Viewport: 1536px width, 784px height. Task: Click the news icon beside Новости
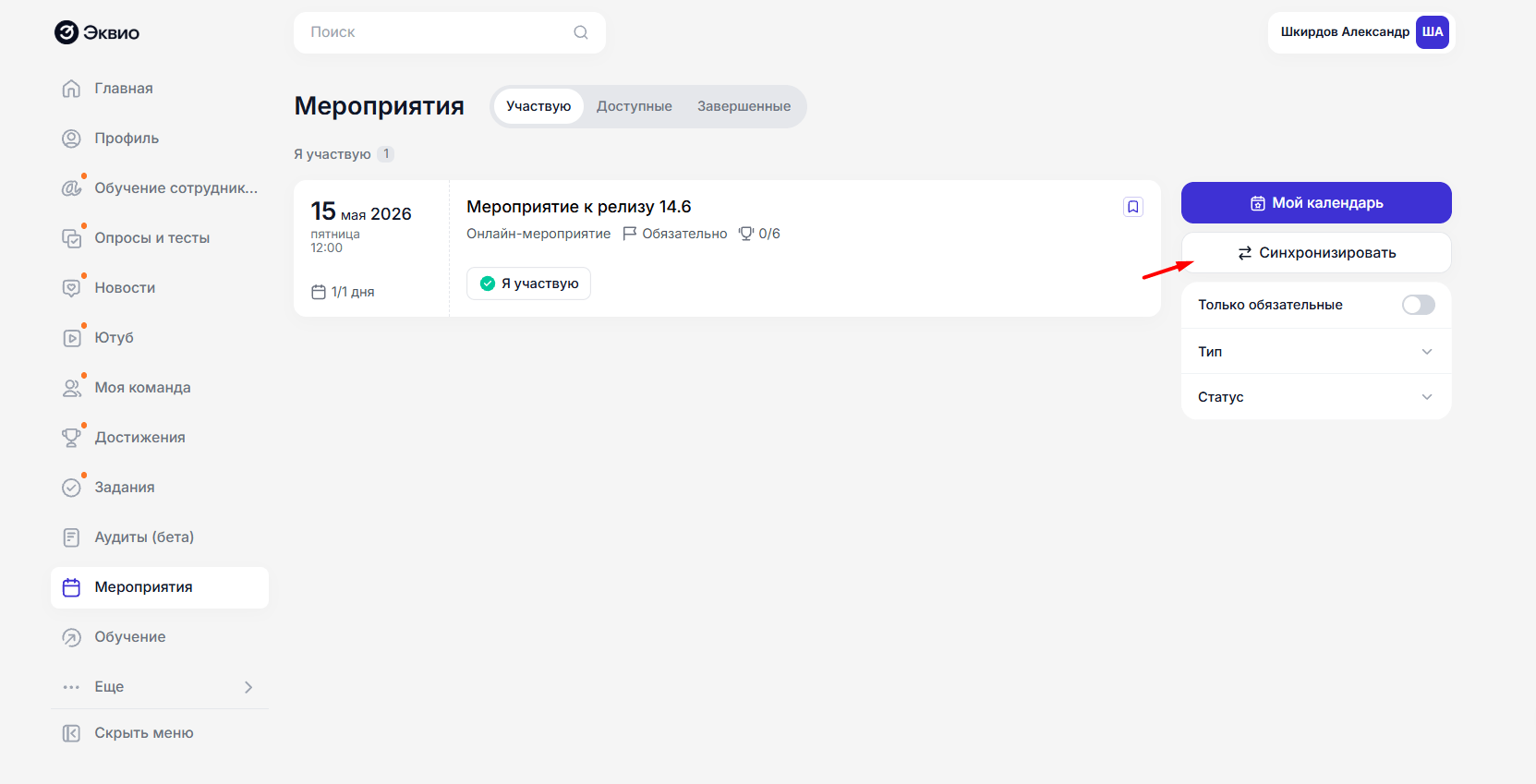(71, 288)
